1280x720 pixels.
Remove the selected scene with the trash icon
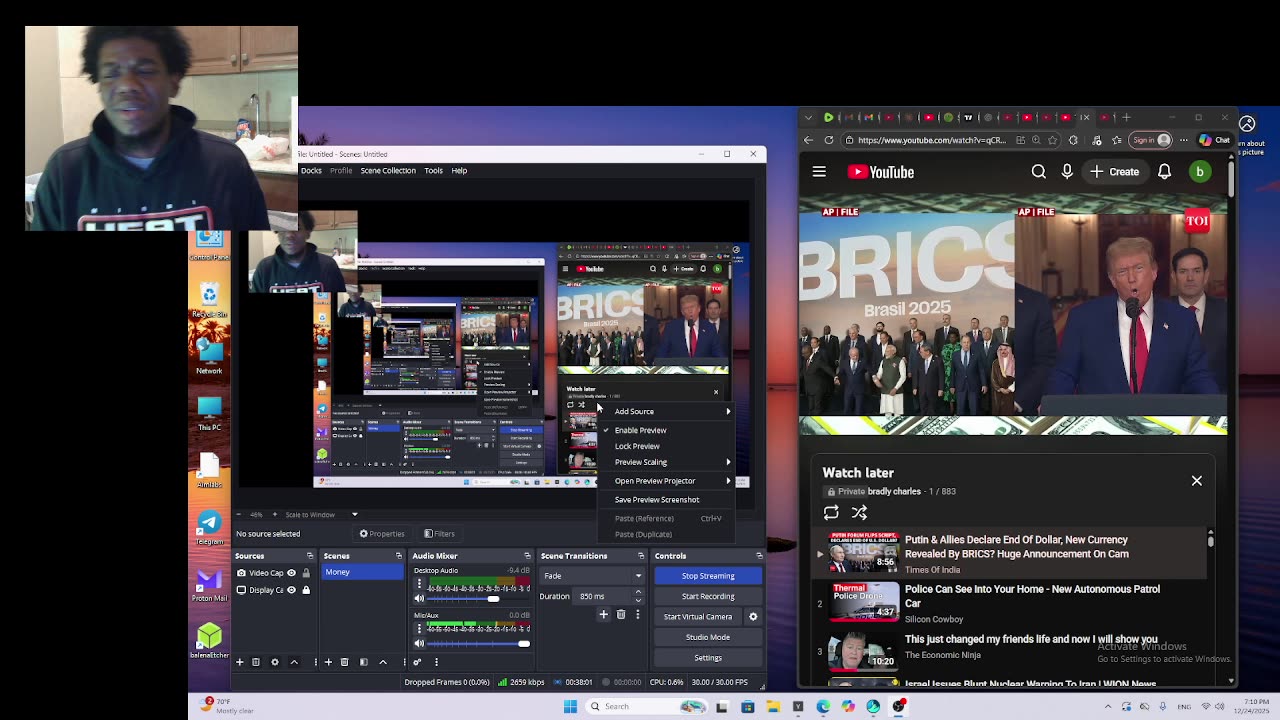(x=345, y=662)
